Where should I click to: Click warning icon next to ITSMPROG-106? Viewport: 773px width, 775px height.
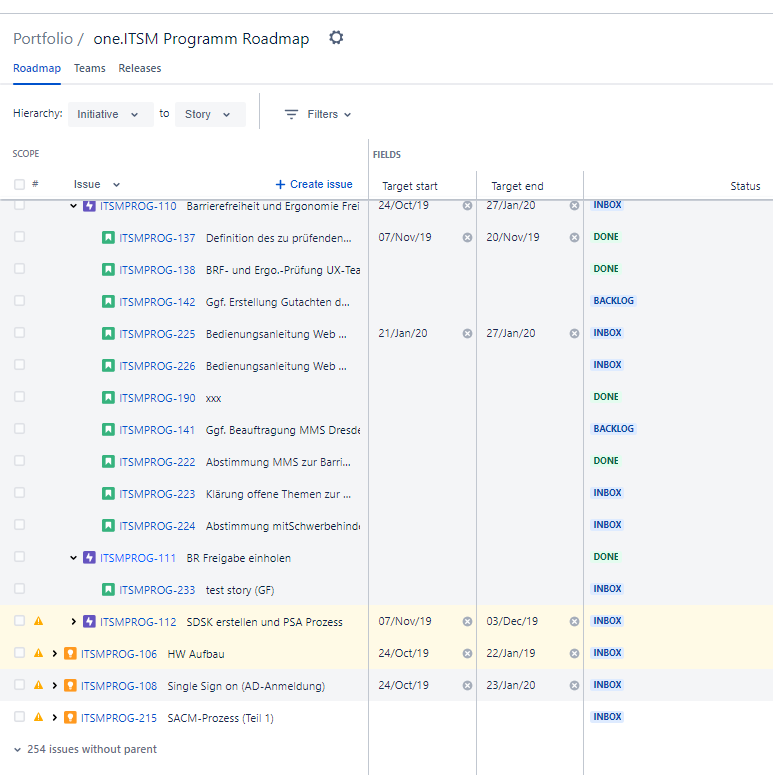[39, 653]
